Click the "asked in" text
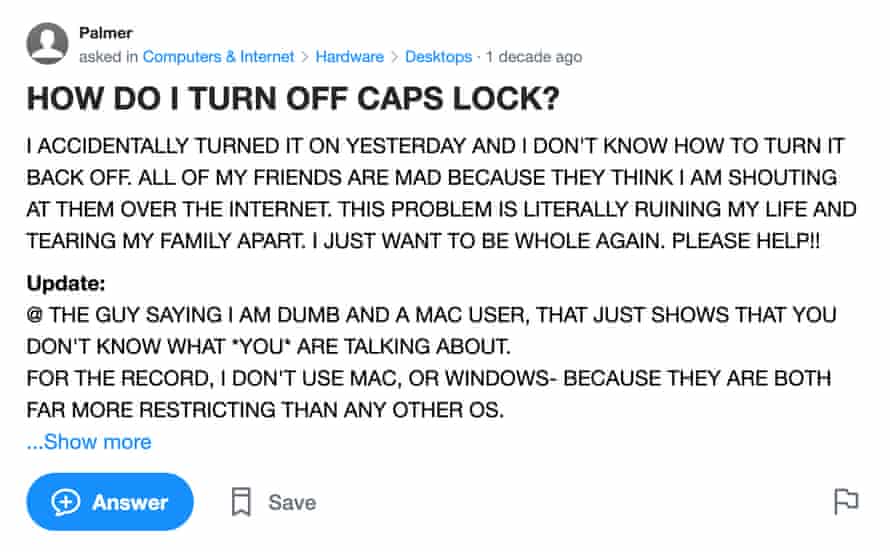The width and height of the screenshot is (890, 552). [x=108, y=57]
